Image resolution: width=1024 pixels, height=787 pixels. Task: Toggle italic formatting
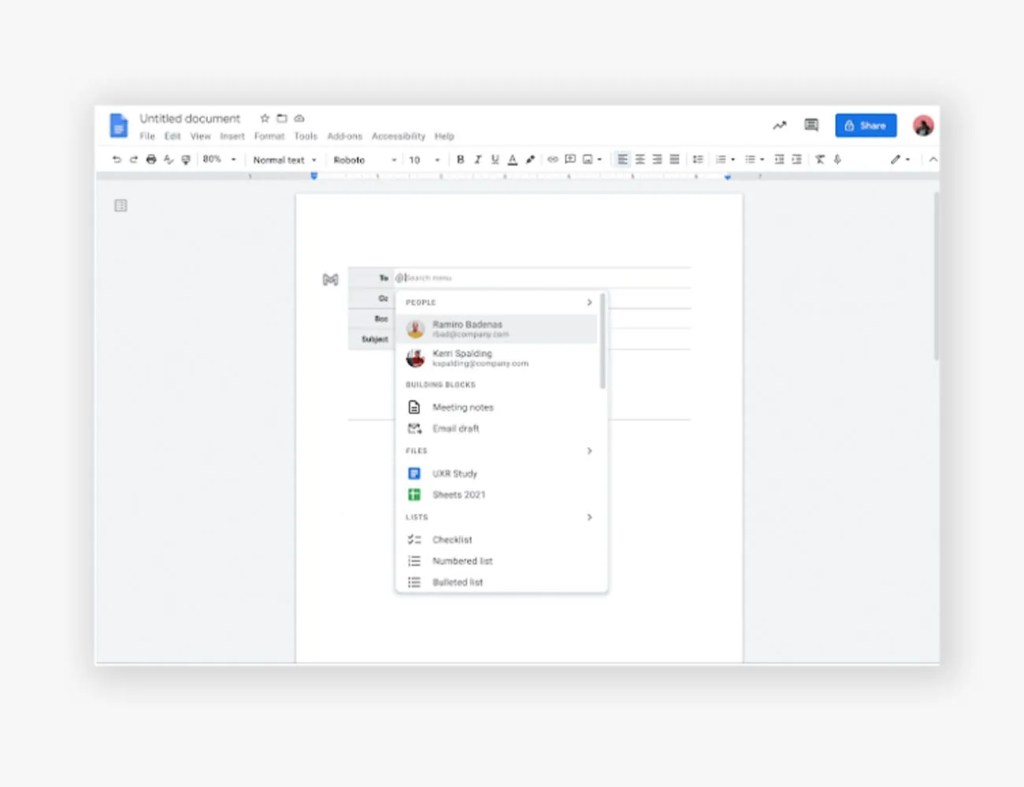476,159
